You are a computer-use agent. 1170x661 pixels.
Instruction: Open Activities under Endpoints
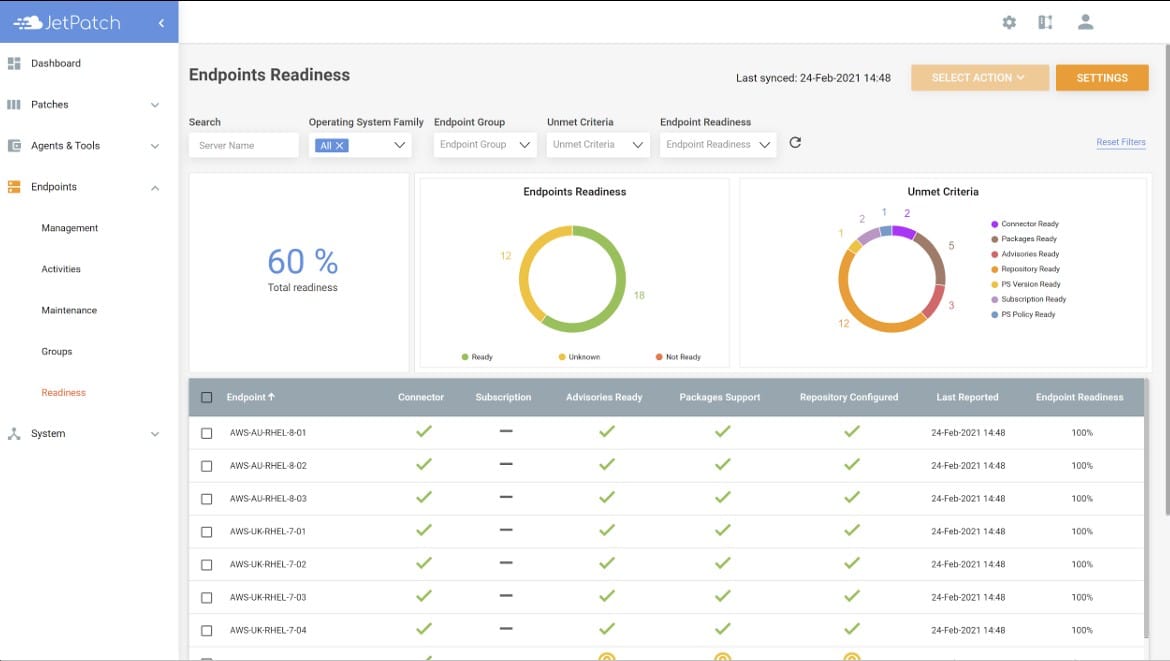60,269
